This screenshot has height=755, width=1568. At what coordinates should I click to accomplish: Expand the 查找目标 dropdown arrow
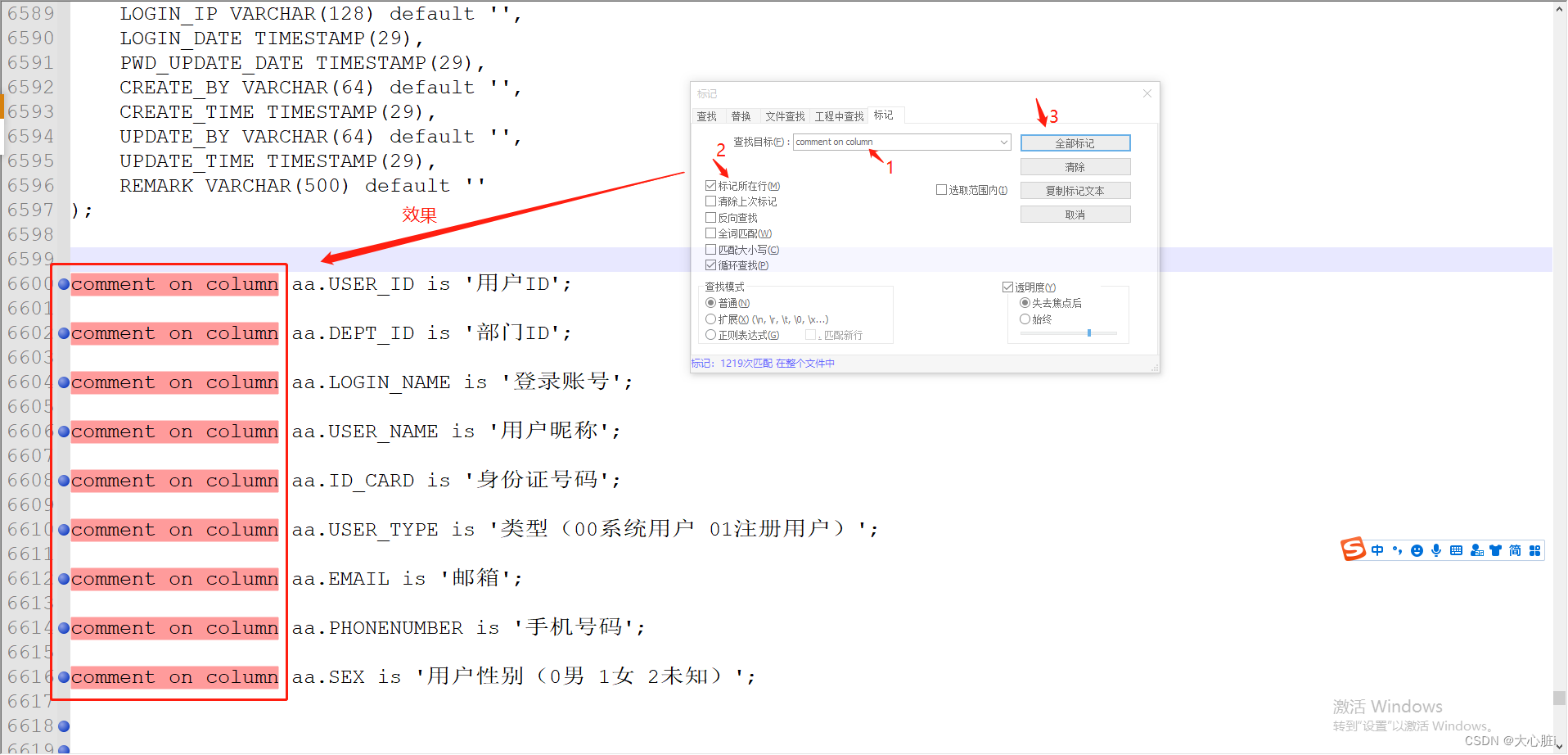point(1003,142)
